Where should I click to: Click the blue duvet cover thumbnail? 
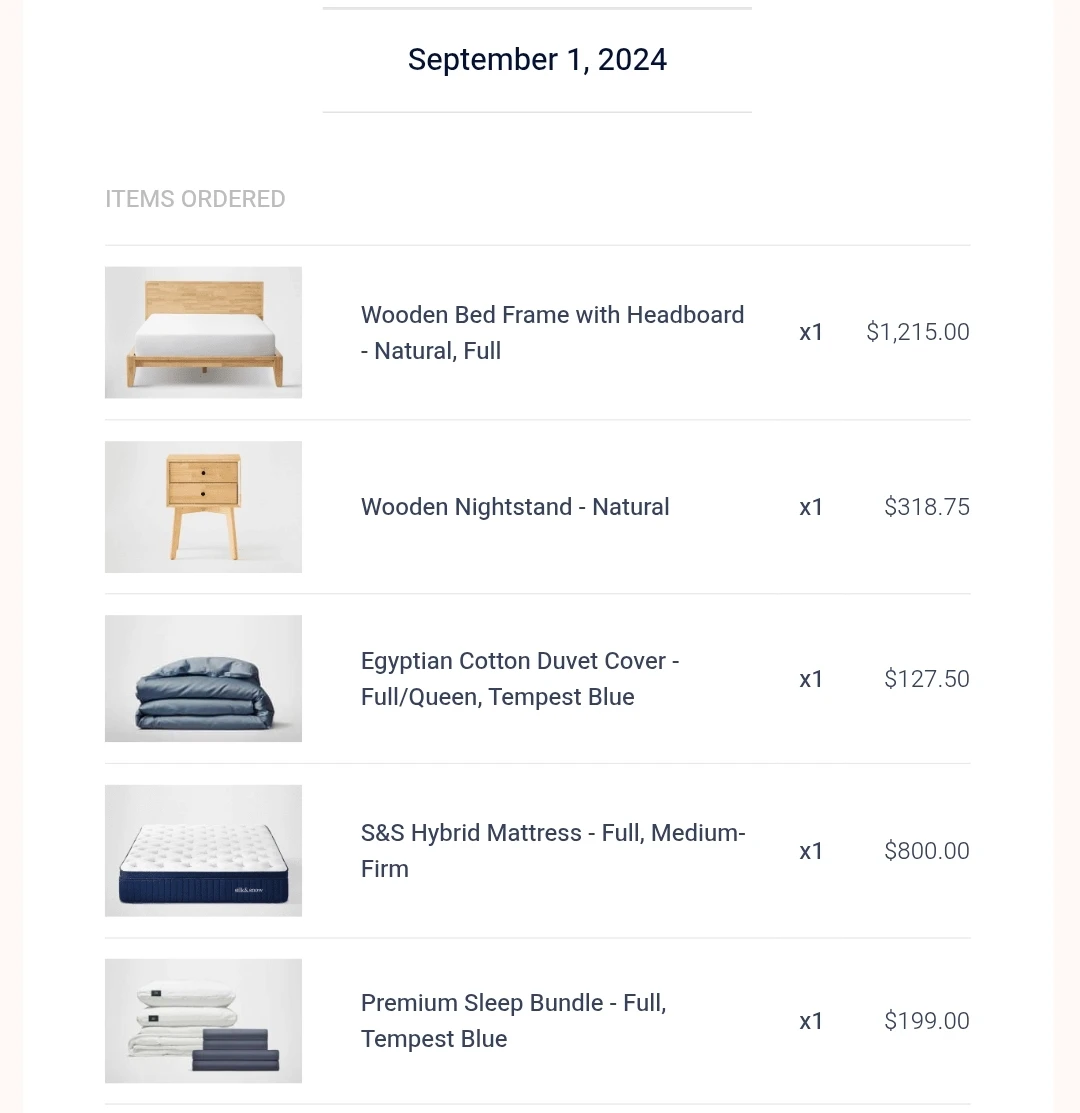click(203, 679)
